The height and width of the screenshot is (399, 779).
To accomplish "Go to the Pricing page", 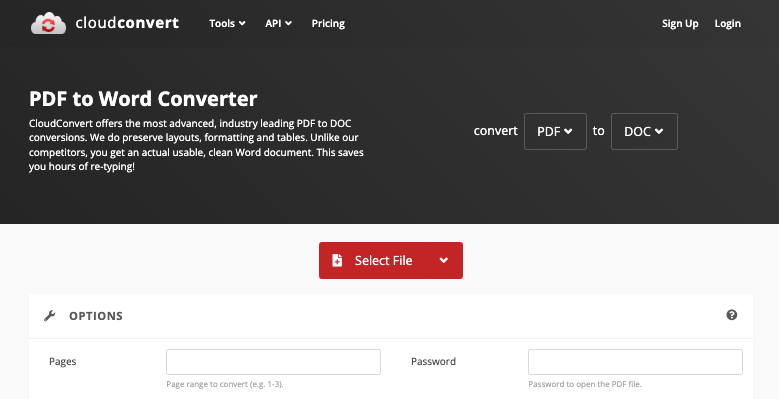I will [328, 23].
